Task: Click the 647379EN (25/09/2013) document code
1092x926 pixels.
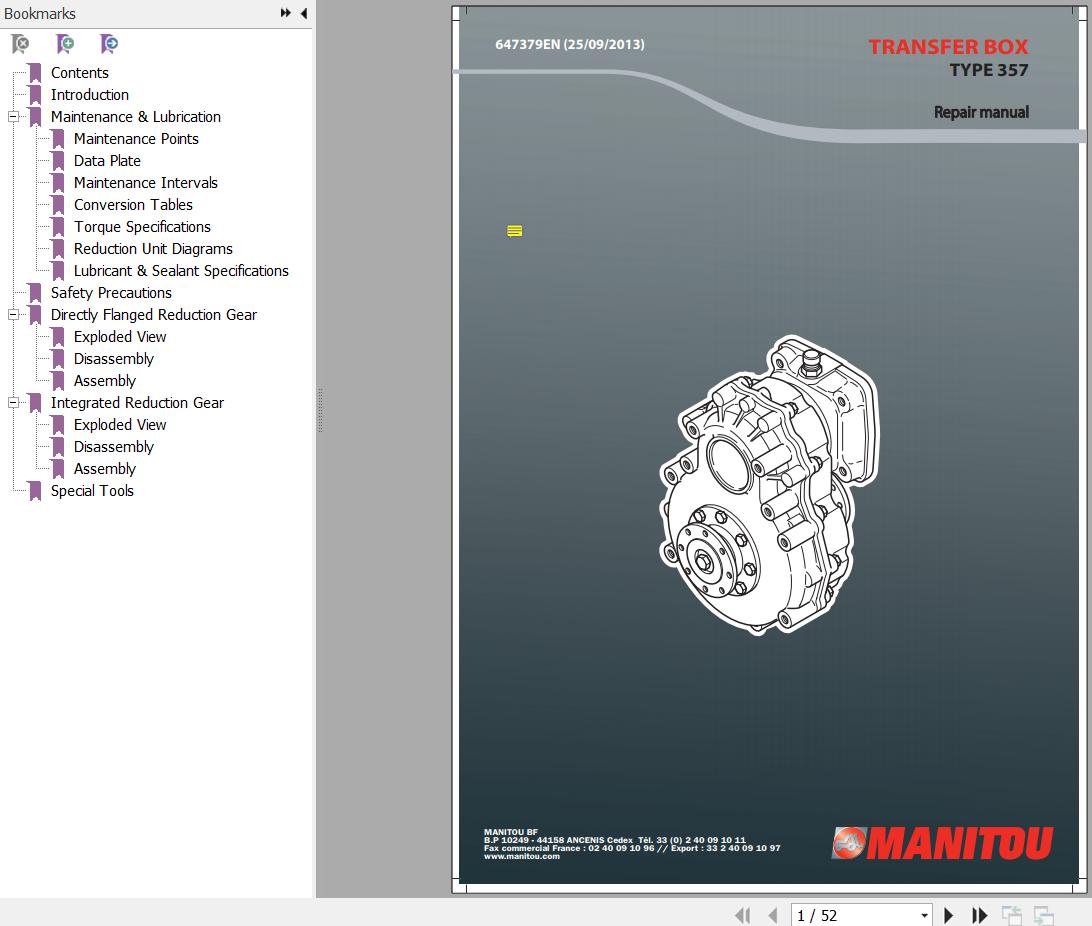Action: [x=570, y=45]
